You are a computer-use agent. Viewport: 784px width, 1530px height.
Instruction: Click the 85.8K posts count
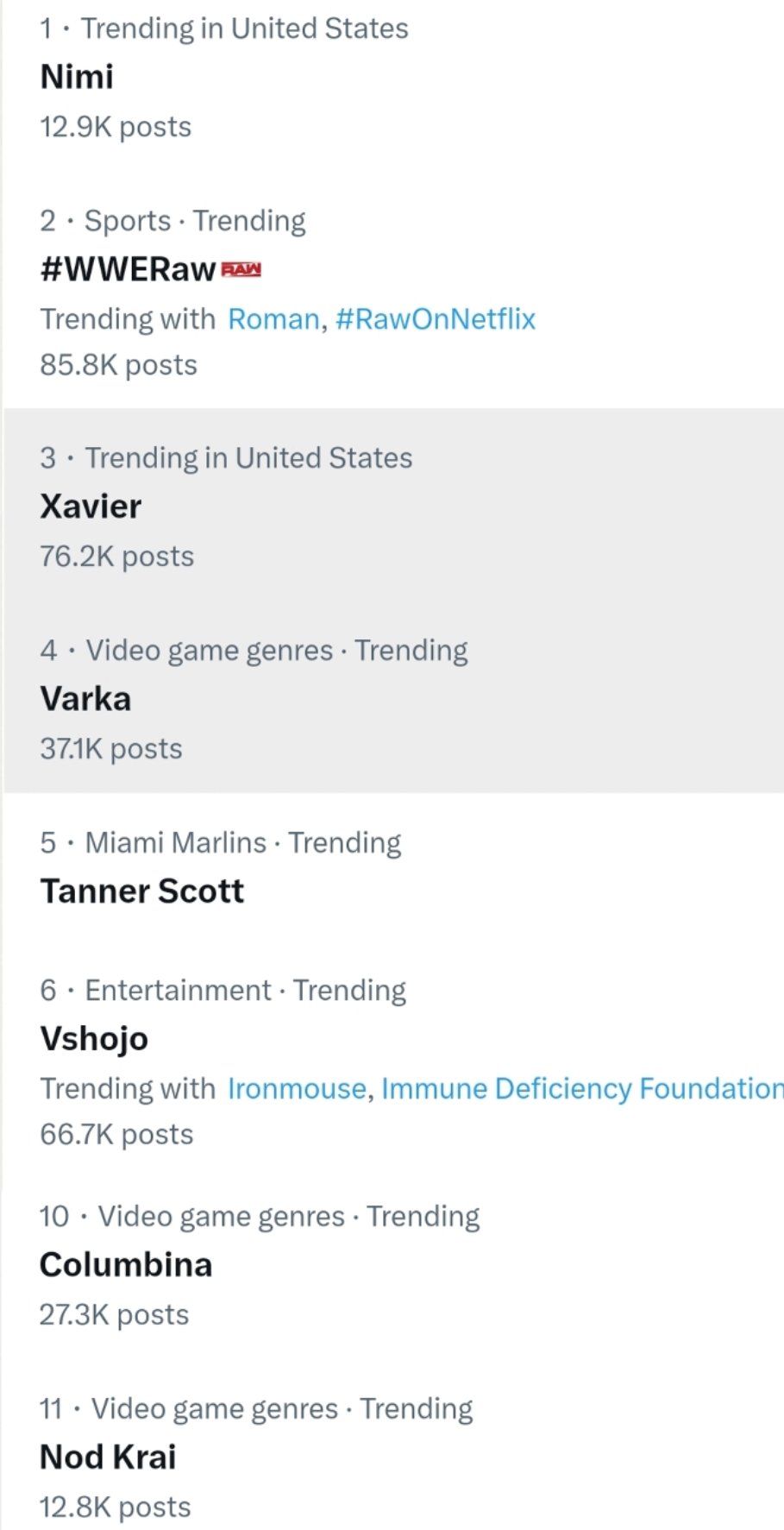point(119,365)
